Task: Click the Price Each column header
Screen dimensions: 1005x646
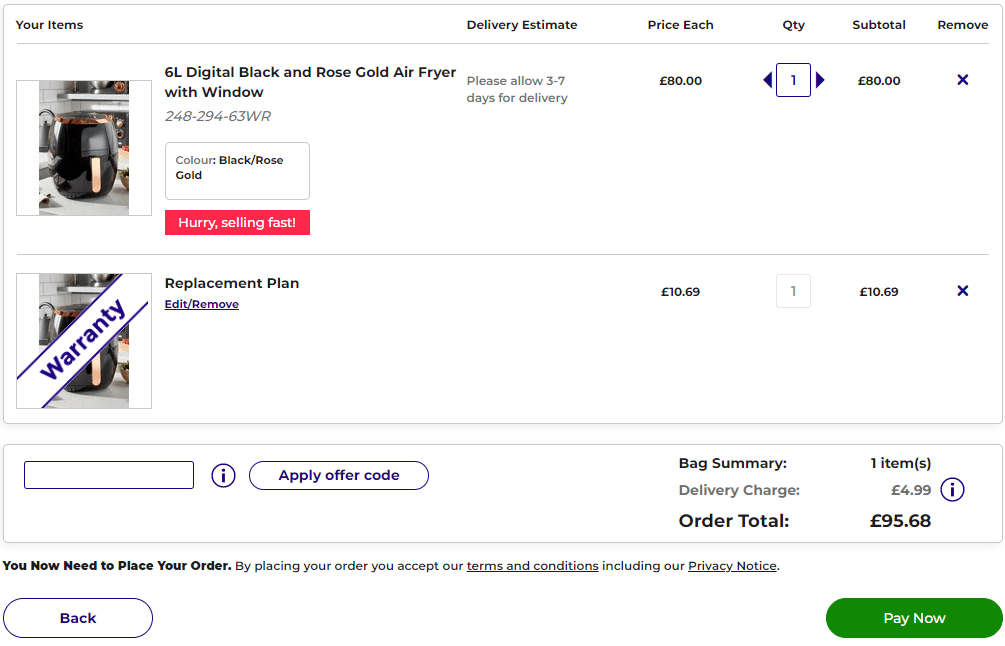Action: 680,25
